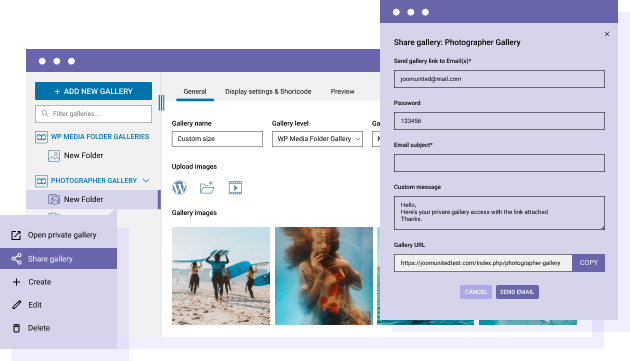Collapse the Photographer Gallery chevron
Image resolution: width=630 pixels, height=361 pixels.
click(x=146, y=180)
